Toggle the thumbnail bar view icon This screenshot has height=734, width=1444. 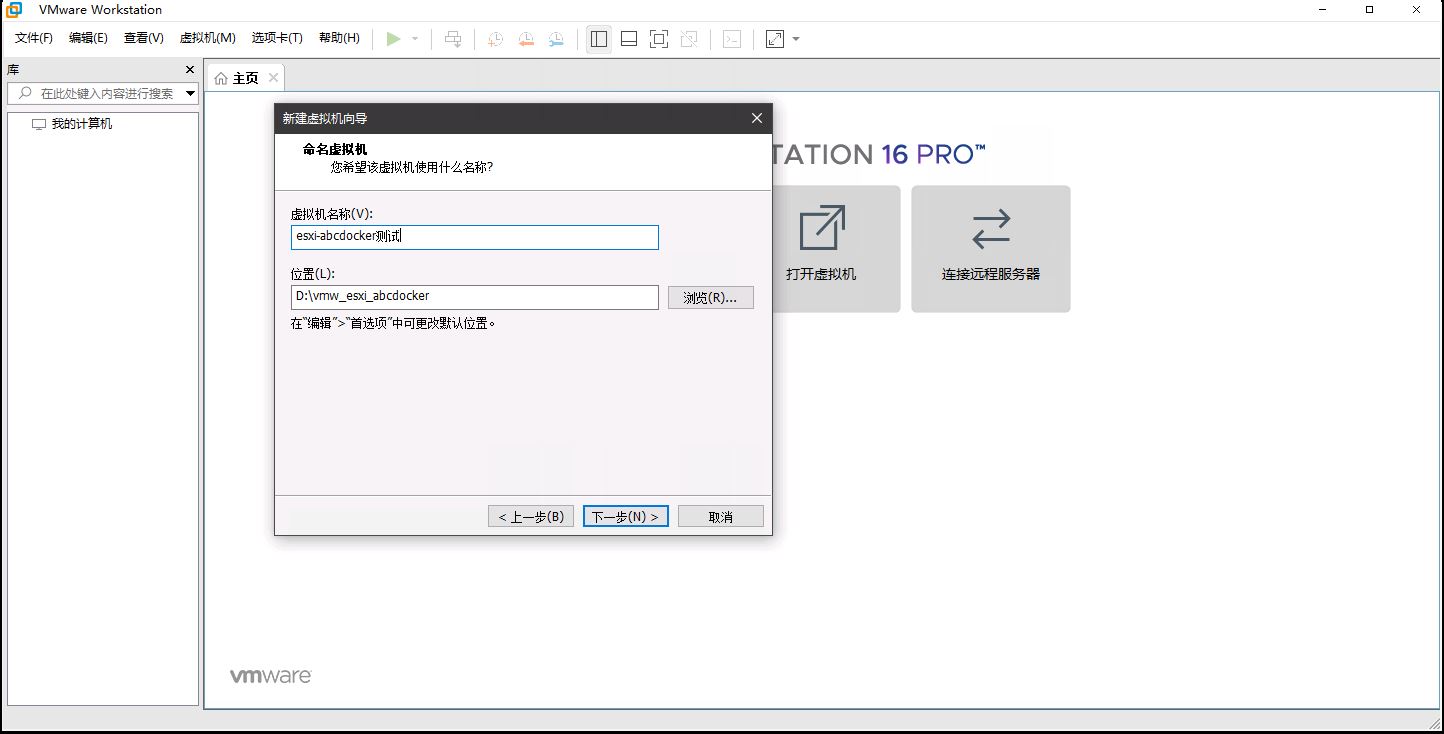click(629, 39)
